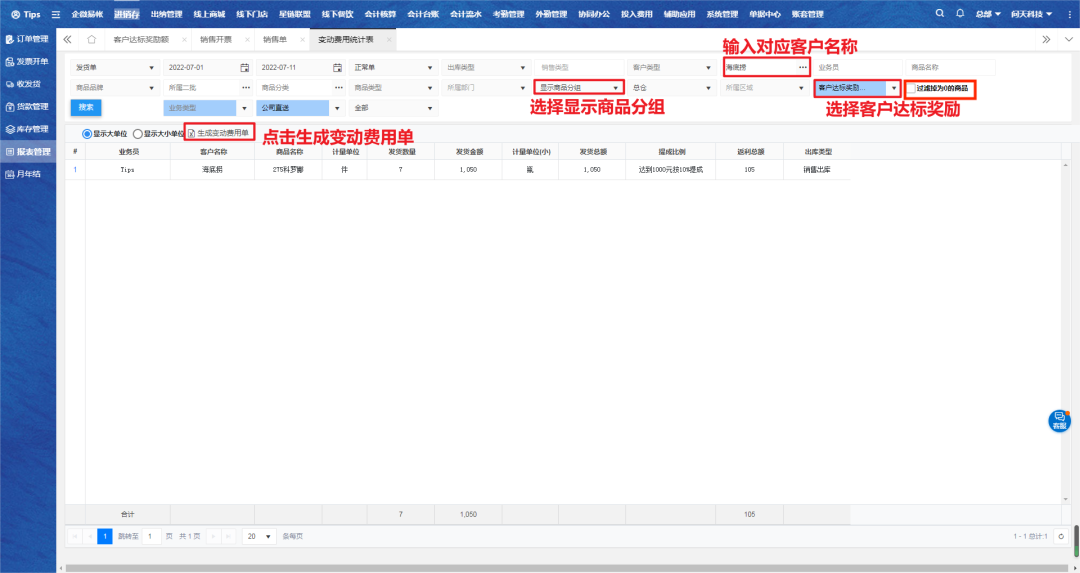Click the home icon in tab bar
Screen dimensions: 1080x573
coord(91,39)
